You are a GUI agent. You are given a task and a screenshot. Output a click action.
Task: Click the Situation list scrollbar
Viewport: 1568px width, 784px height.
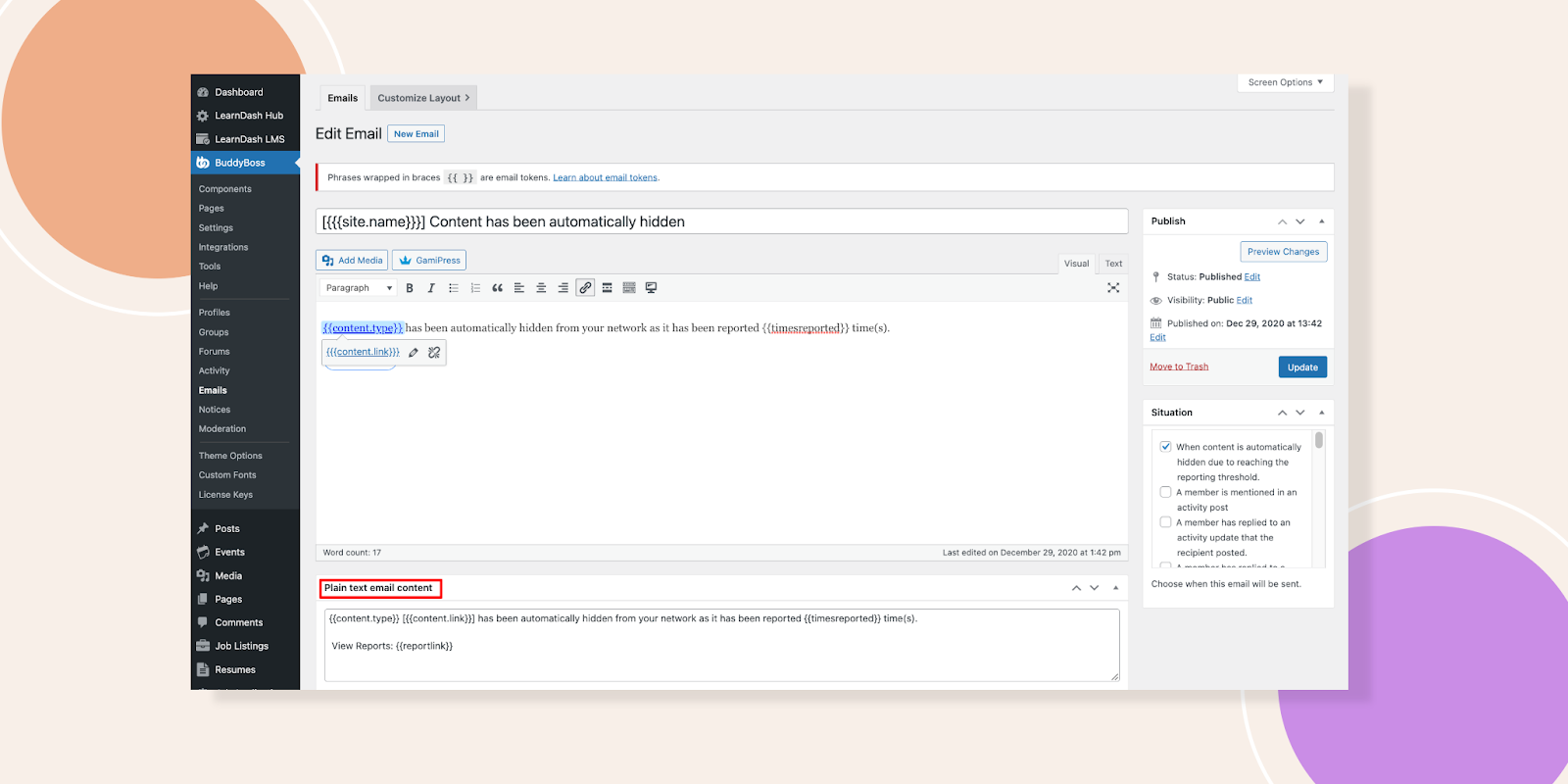[1319, 441]
